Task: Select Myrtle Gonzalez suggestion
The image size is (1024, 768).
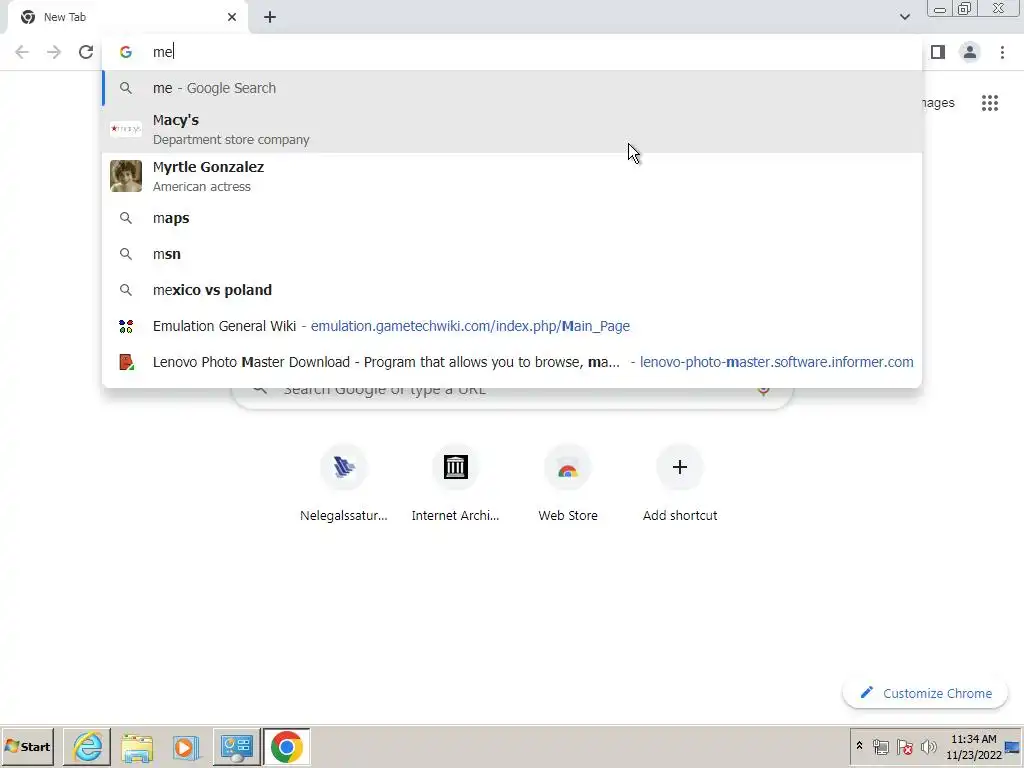Action: pos(512,176)
